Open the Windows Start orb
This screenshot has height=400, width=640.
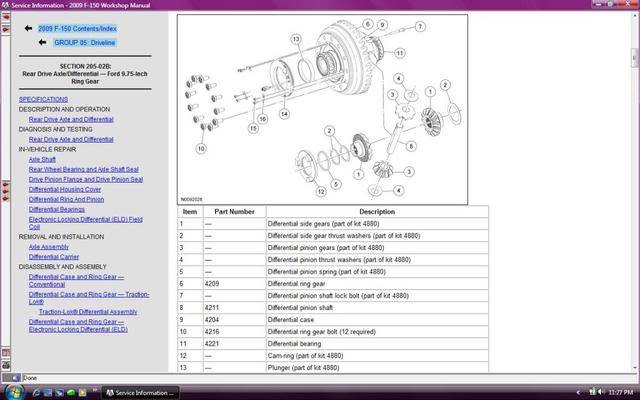(14, 392)
